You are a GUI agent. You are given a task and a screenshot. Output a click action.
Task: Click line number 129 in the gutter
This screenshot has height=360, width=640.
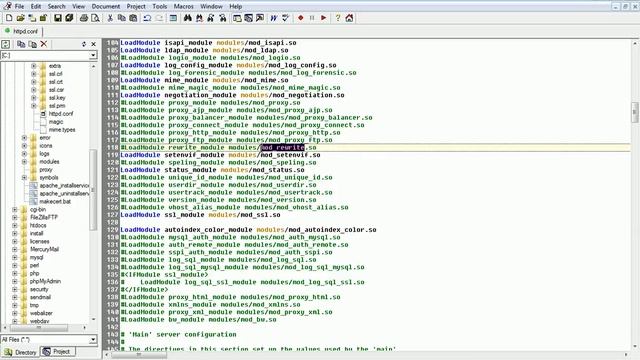coord(112,230)
